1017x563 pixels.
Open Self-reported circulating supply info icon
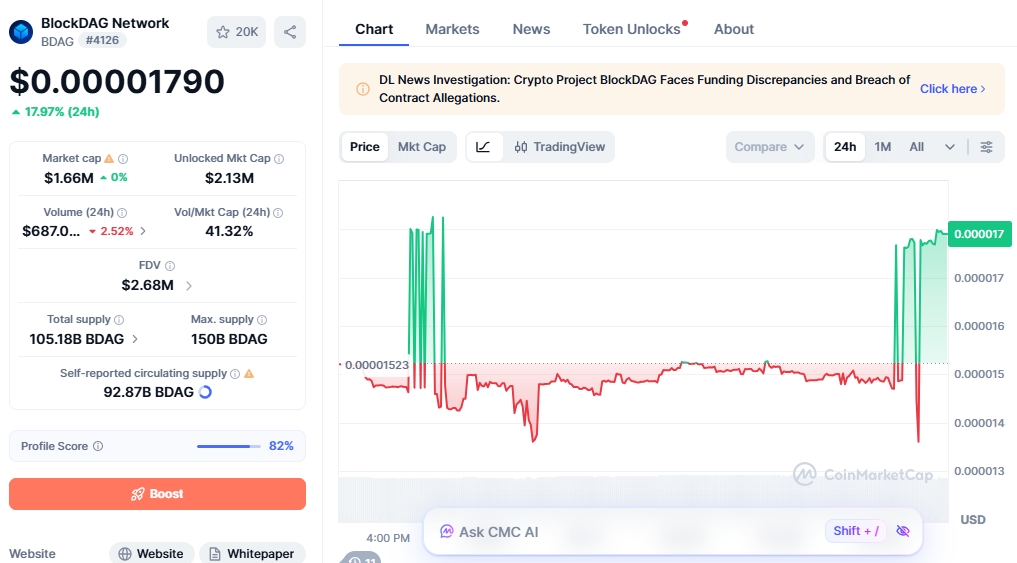click(x=235, y=373)
